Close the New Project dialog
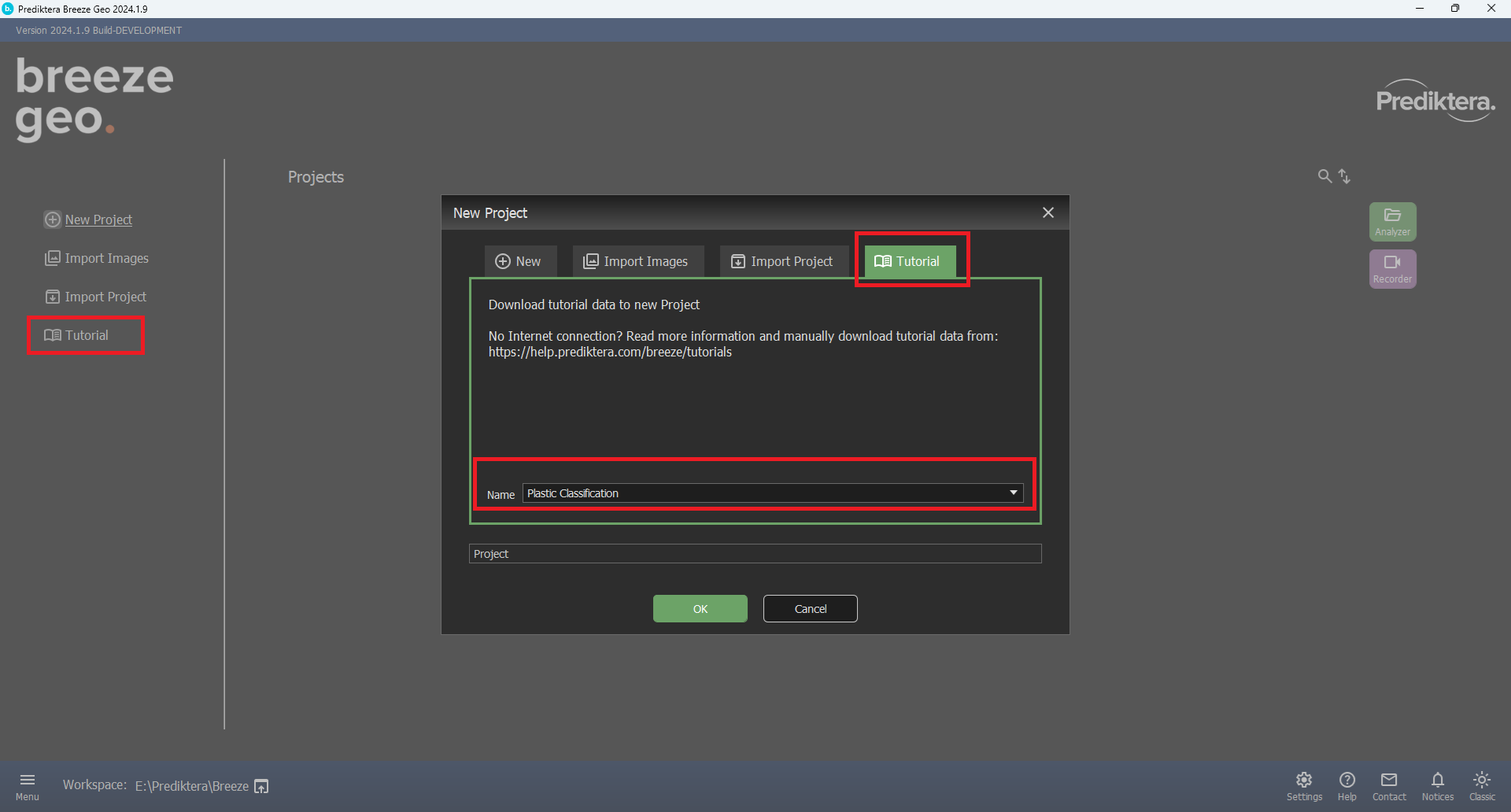The height and width of the screenshot is (812, 1511). pyautogui.click(x=1047, y=212)
